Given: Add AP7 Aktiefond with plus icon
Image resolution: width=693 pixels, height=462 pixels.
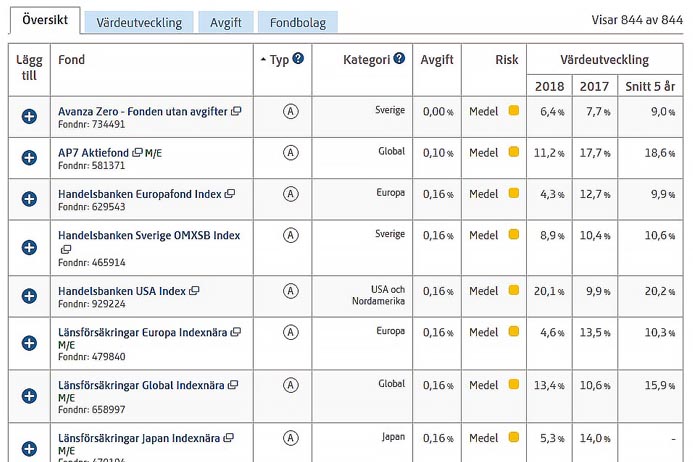Looking at the screenshot, I should [x=29, y=157].
